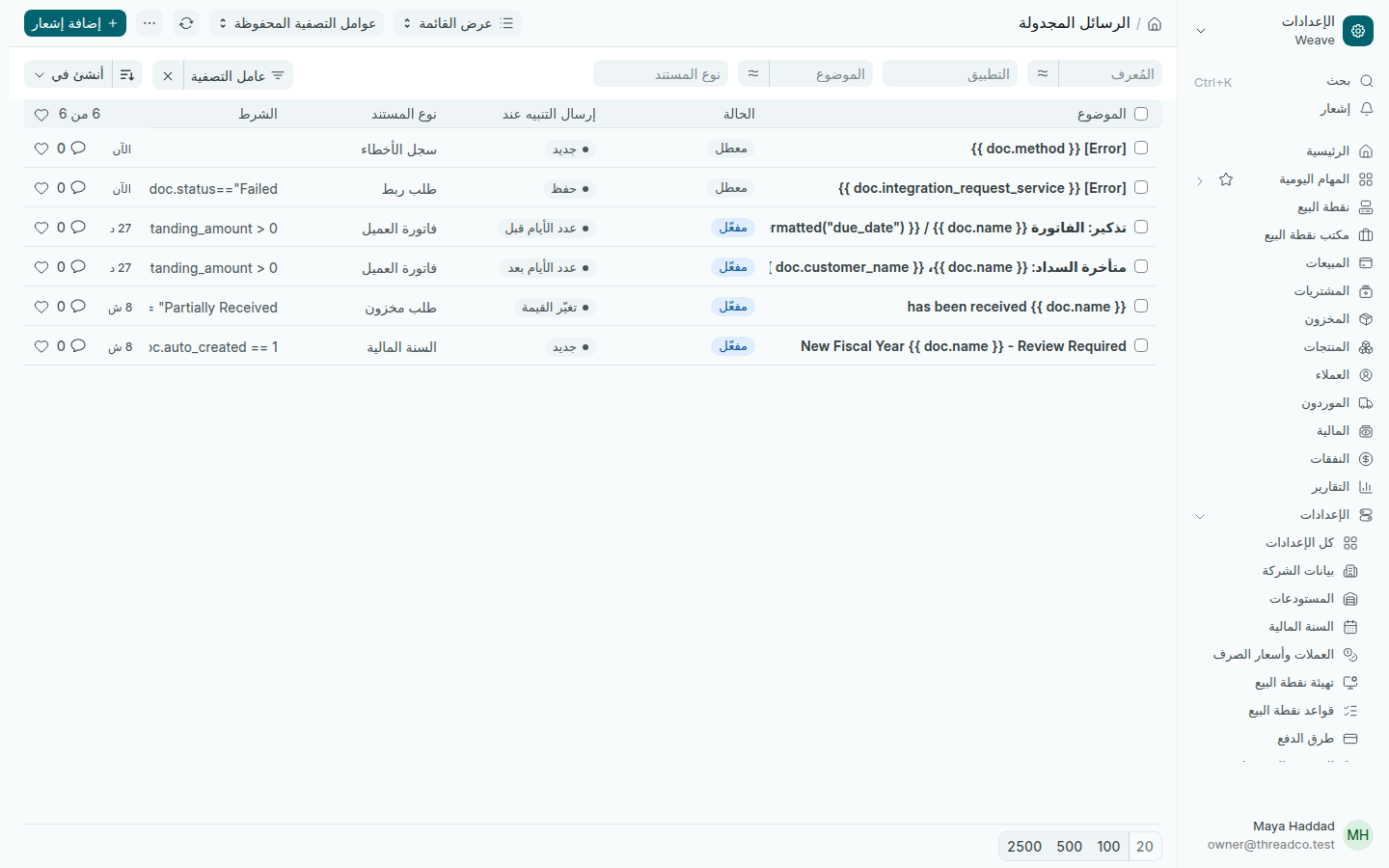Go to التقارير reports module
The width and height of the screenshot is (1389, 868).
[1330, 487]
